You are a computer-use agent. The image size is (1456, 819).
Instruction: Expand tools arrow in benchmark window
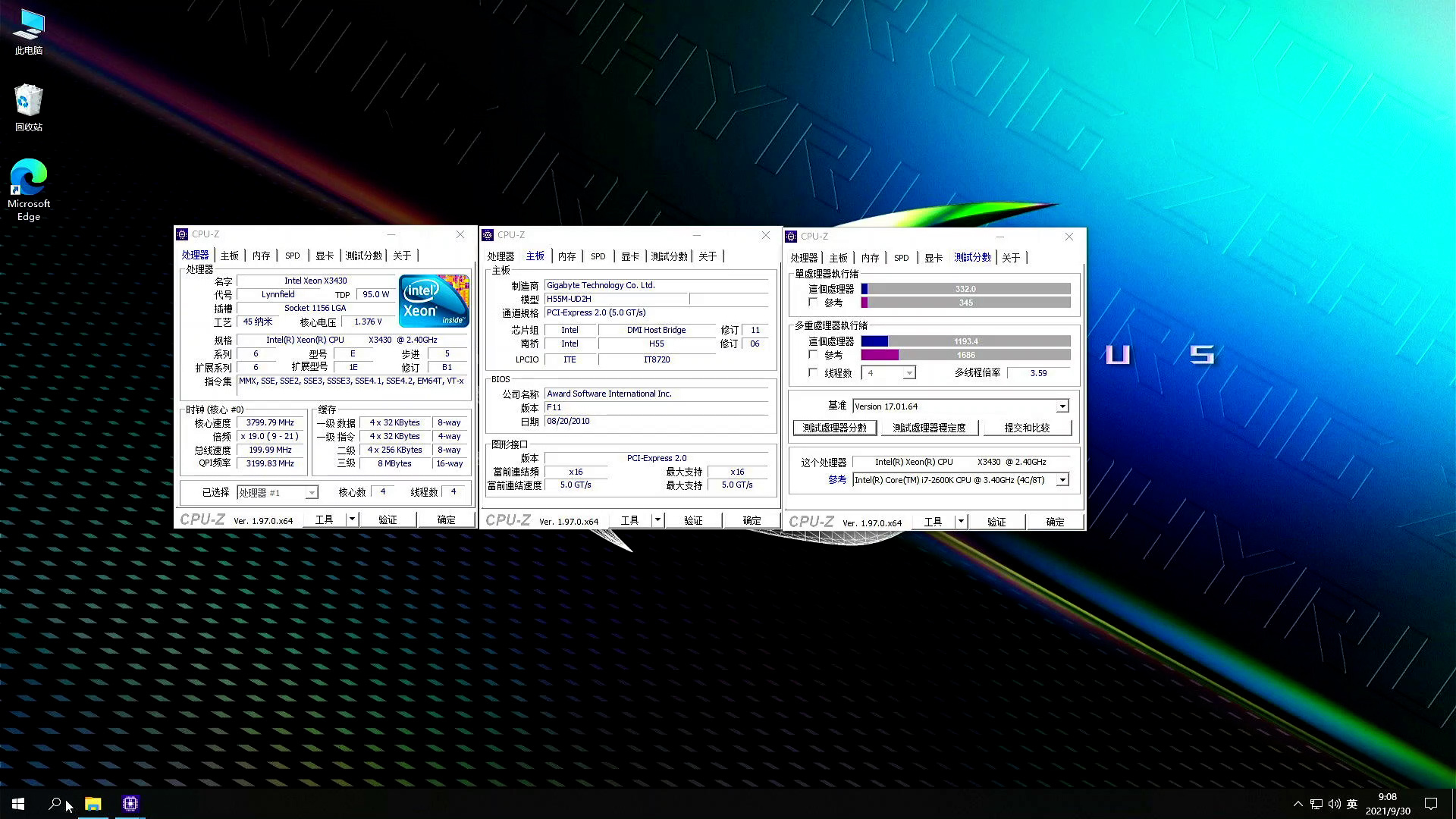pos(961,522)
